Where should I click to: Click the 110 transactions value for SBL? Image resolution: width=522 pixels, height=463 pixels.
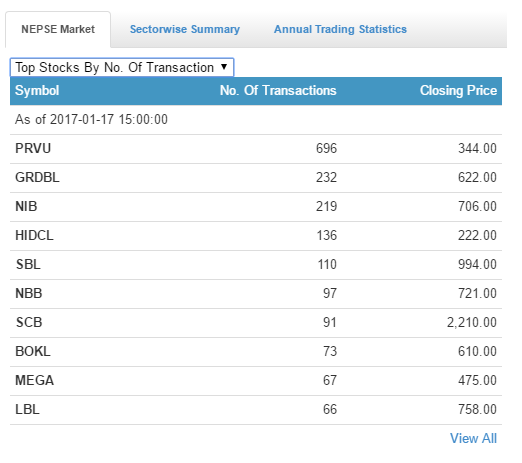pyautogui.click(x=327, y=265)
